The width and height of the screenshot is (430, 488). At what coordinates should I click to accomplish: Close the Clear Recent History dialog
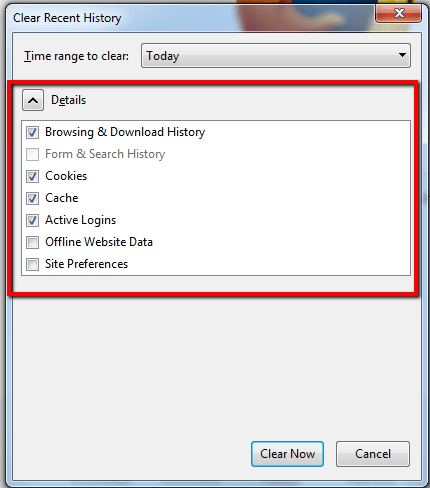(x=398, y=13)
